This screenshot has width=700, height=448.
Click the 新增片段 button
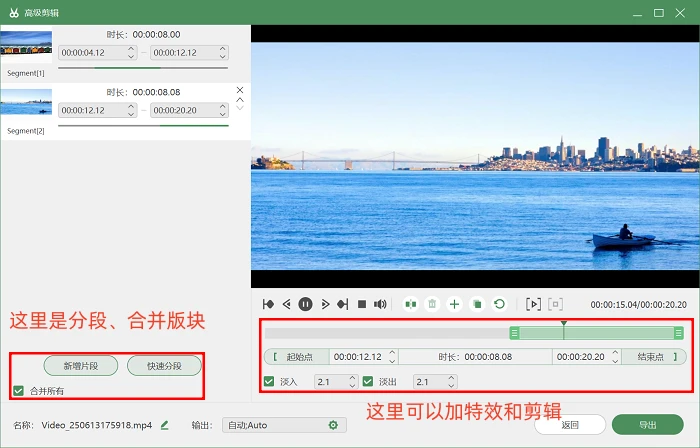[x=81, y=366]
